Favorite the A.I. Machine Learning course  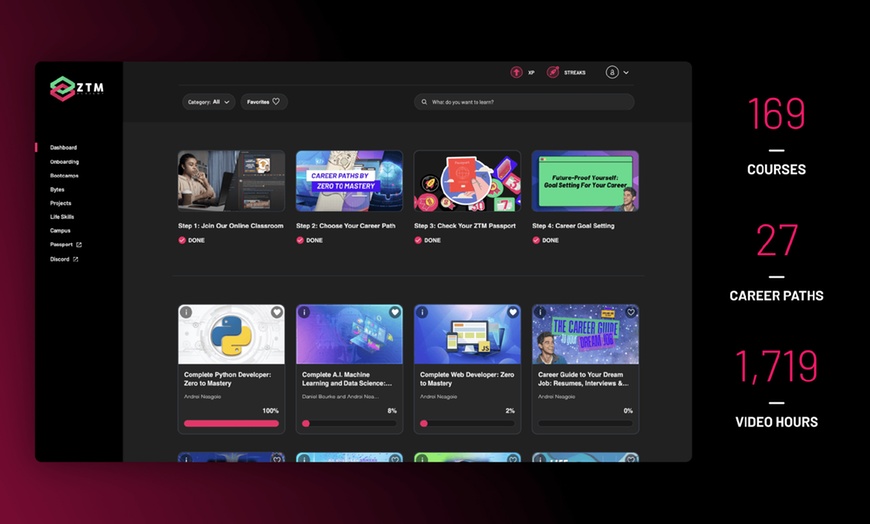pos(394,313)
